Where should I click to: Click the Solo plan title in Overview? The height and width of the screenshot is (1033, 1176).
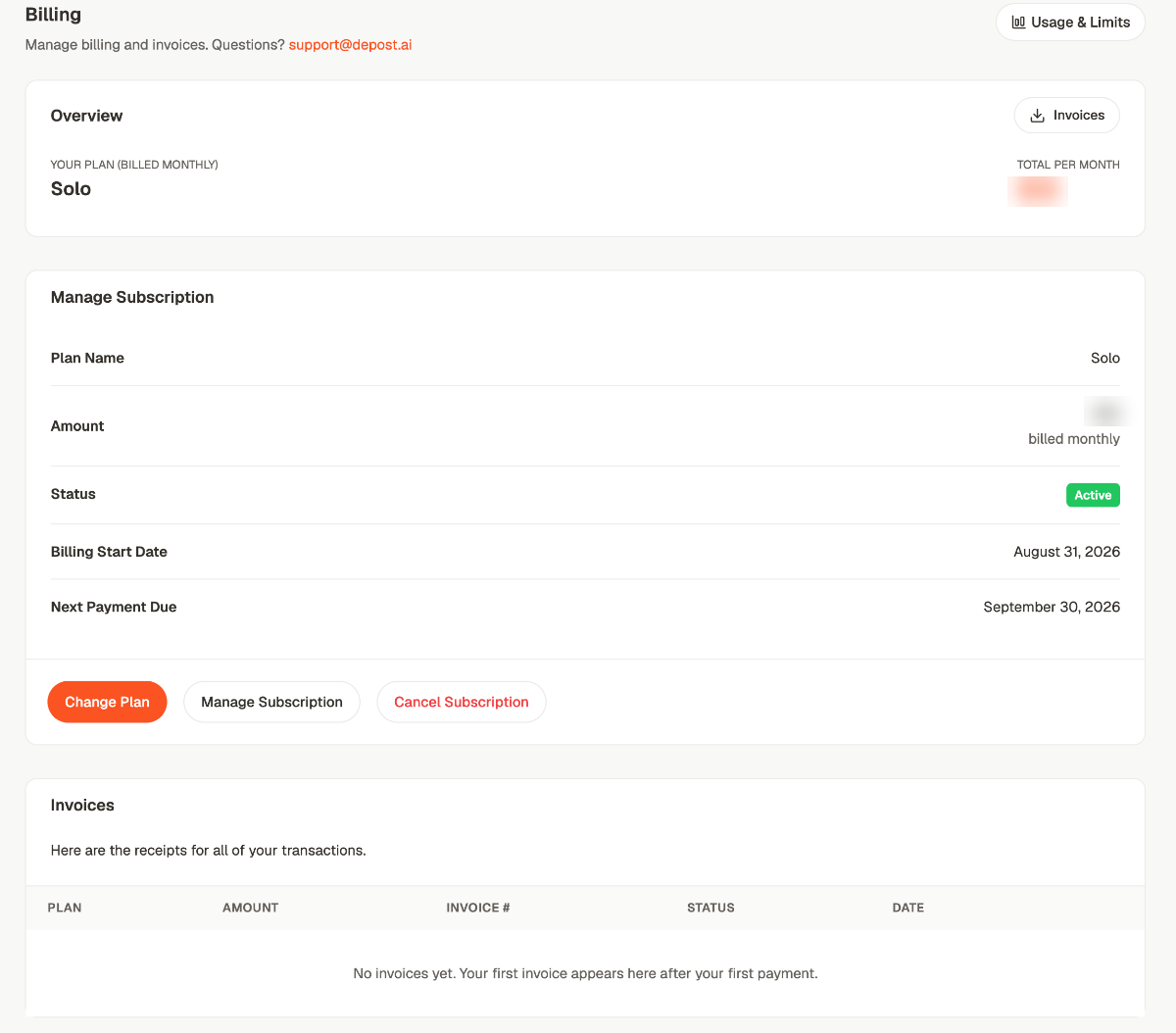pyautogui.click(x=71, y=189)
